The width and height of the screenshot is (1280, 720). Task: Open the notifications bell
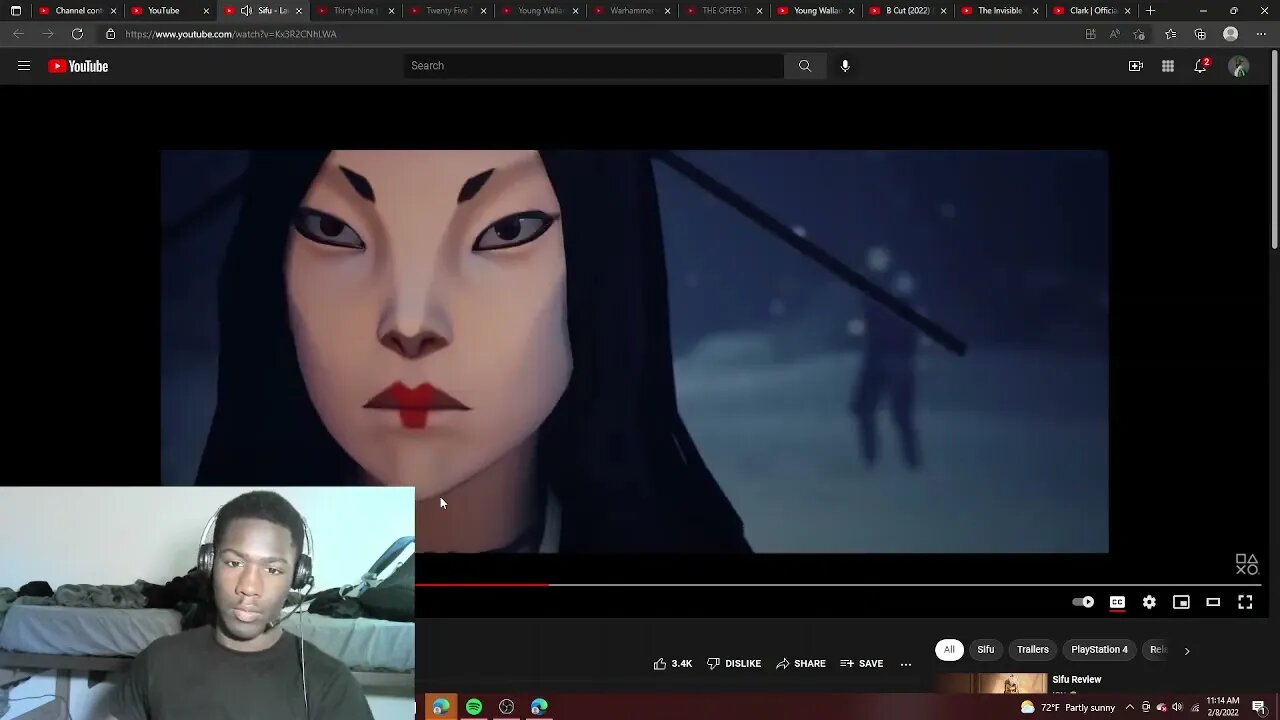tap(1201, 66)
